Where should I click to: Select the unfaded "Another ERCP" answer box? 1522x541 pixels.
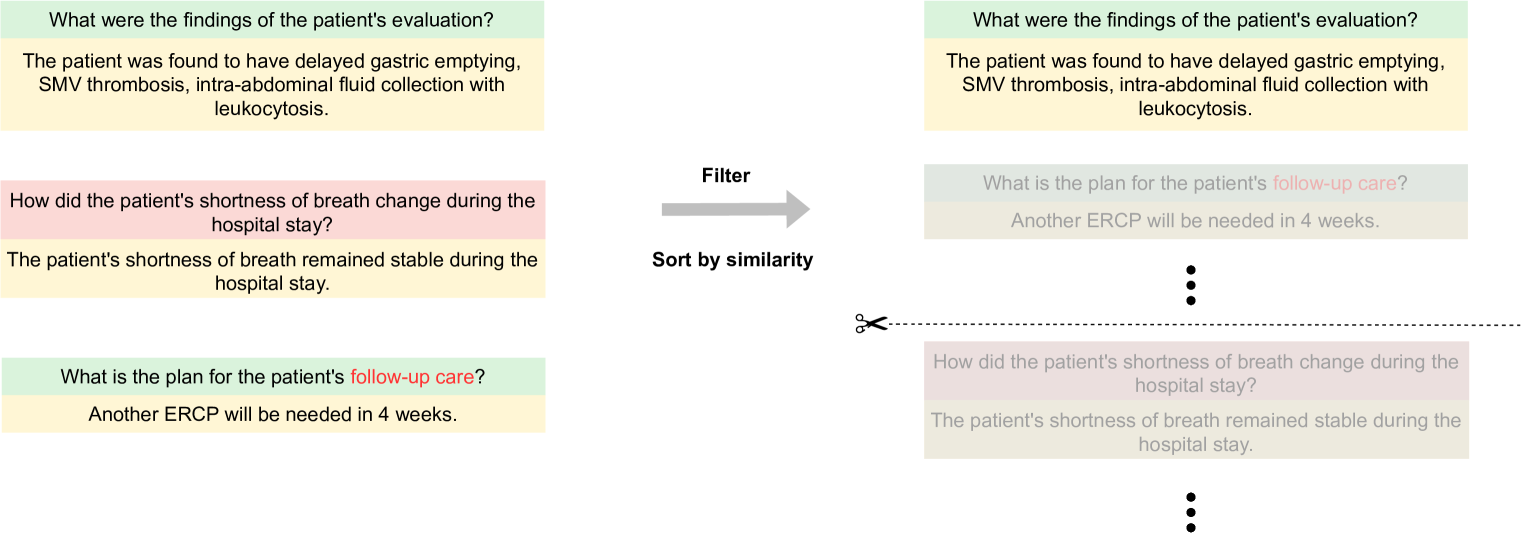click(272, 414)
